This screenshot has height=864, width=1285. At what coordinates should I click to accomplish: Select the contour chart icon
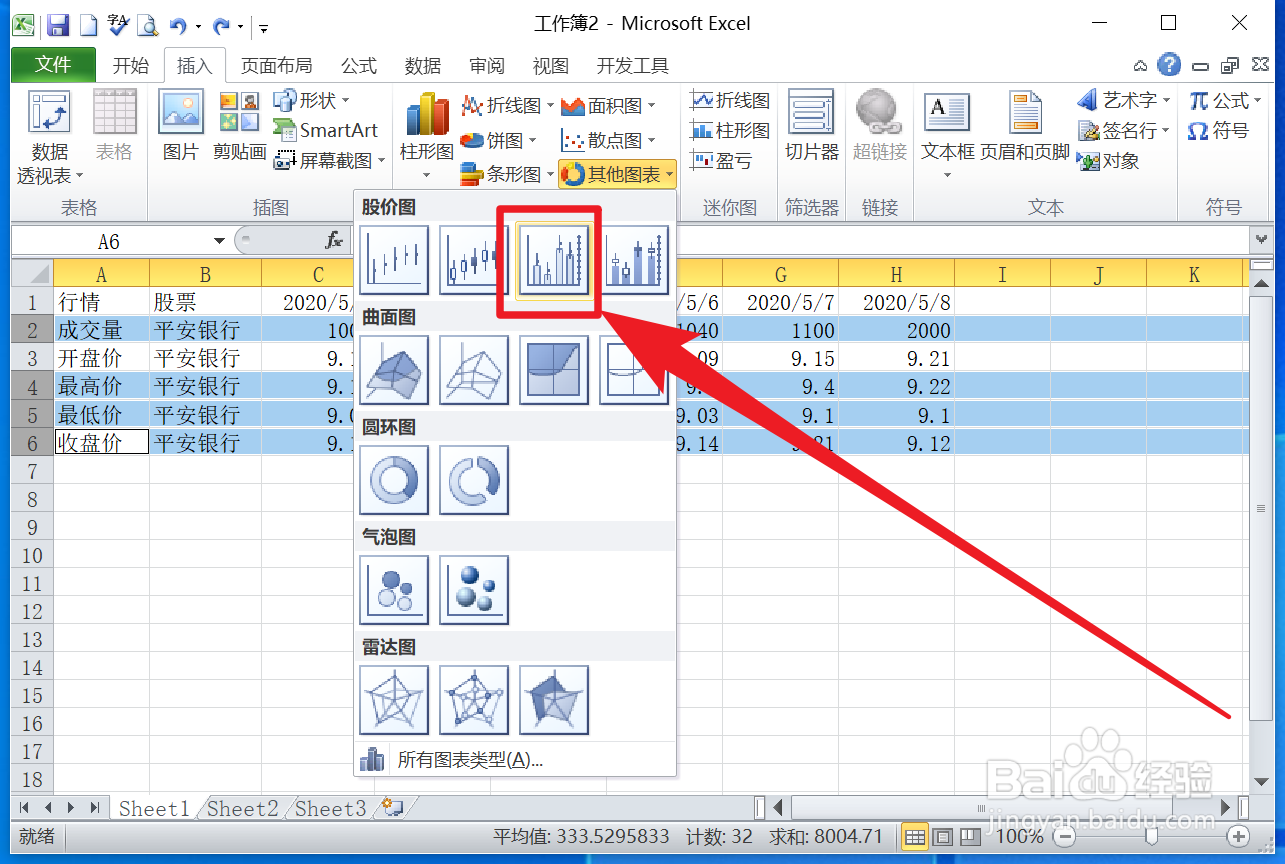(554, 371)
